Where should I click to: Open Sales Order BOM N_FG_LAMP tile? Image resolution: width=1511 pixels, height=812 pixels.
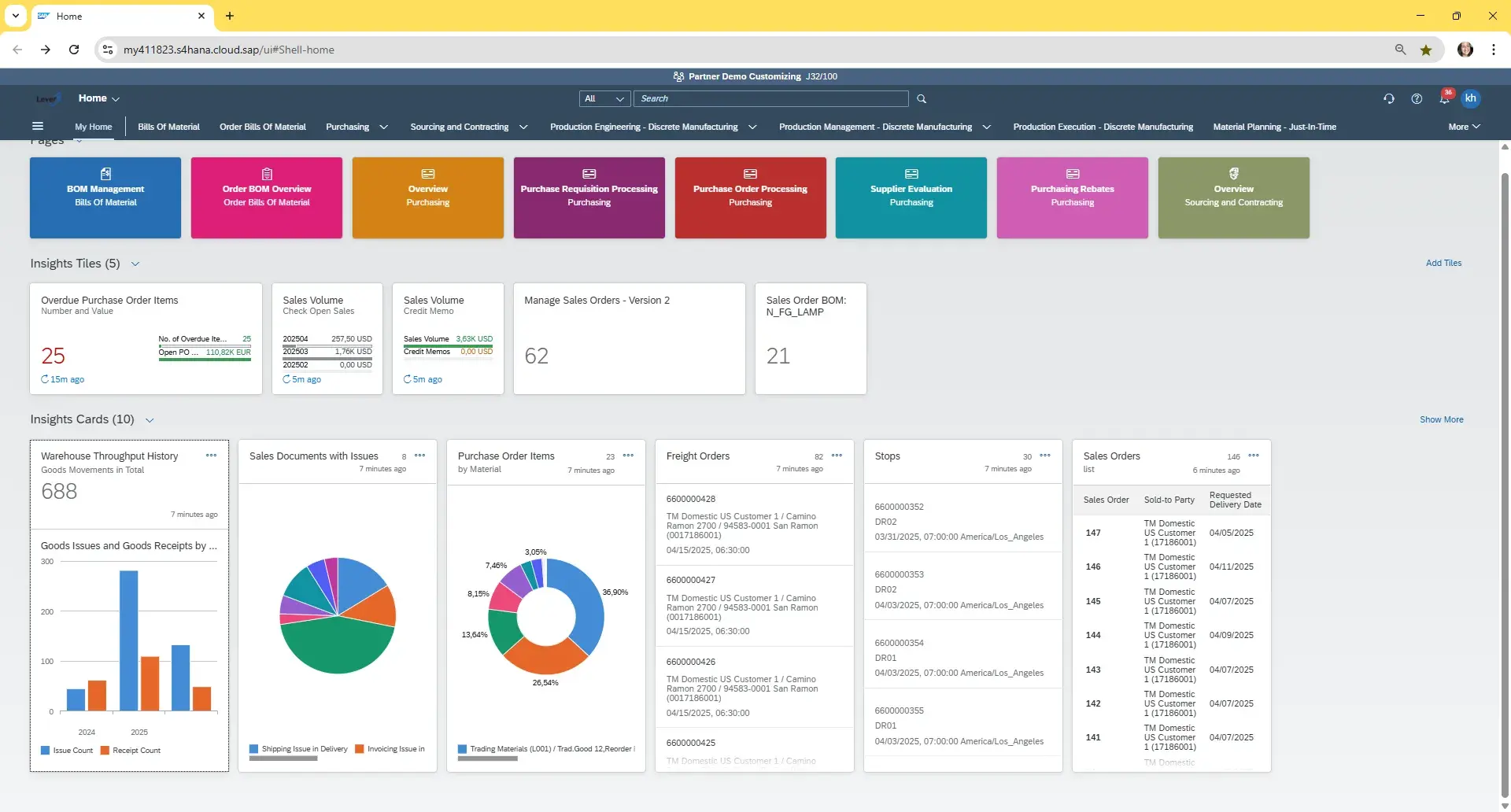click(811, 339)
